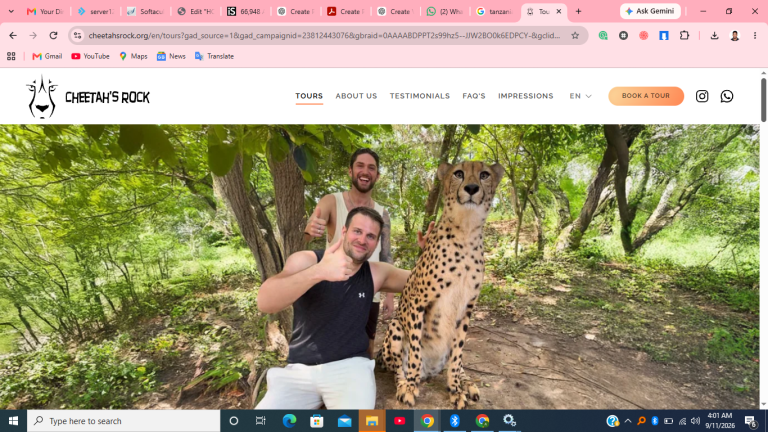
Task: Open the FAQ'S link
Action: (474, 96)
